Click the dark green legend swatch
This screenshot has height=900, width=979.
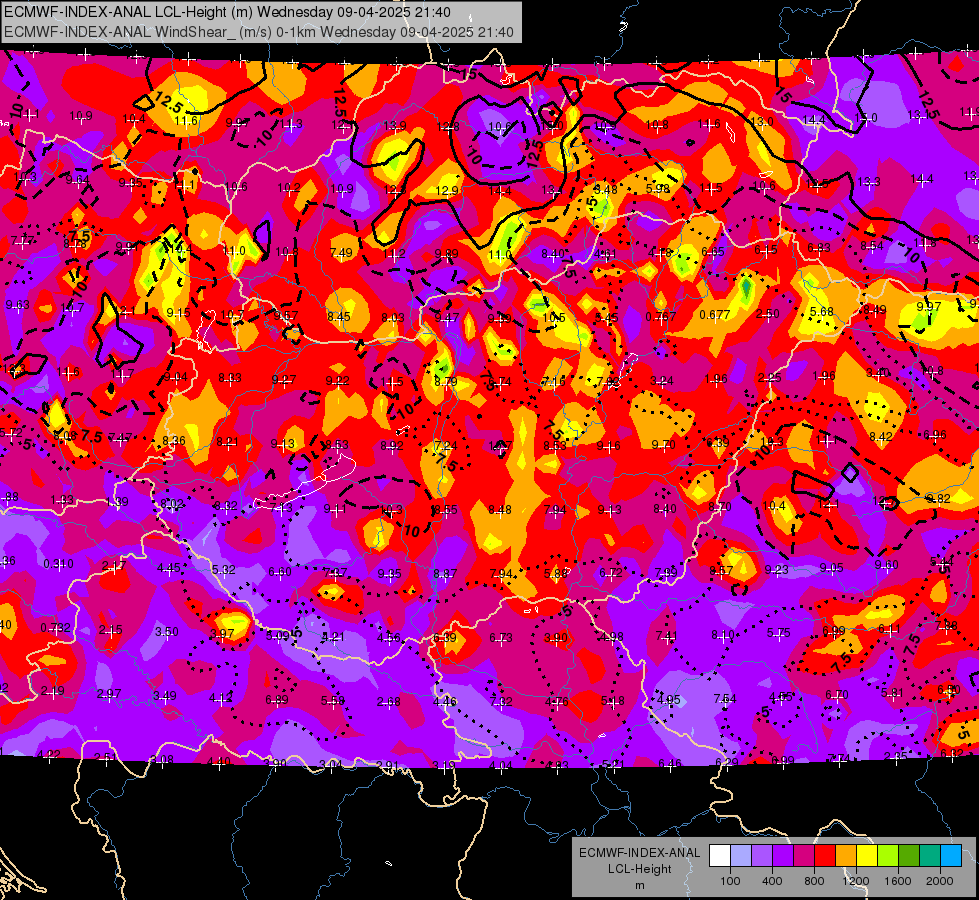point(909,856)
